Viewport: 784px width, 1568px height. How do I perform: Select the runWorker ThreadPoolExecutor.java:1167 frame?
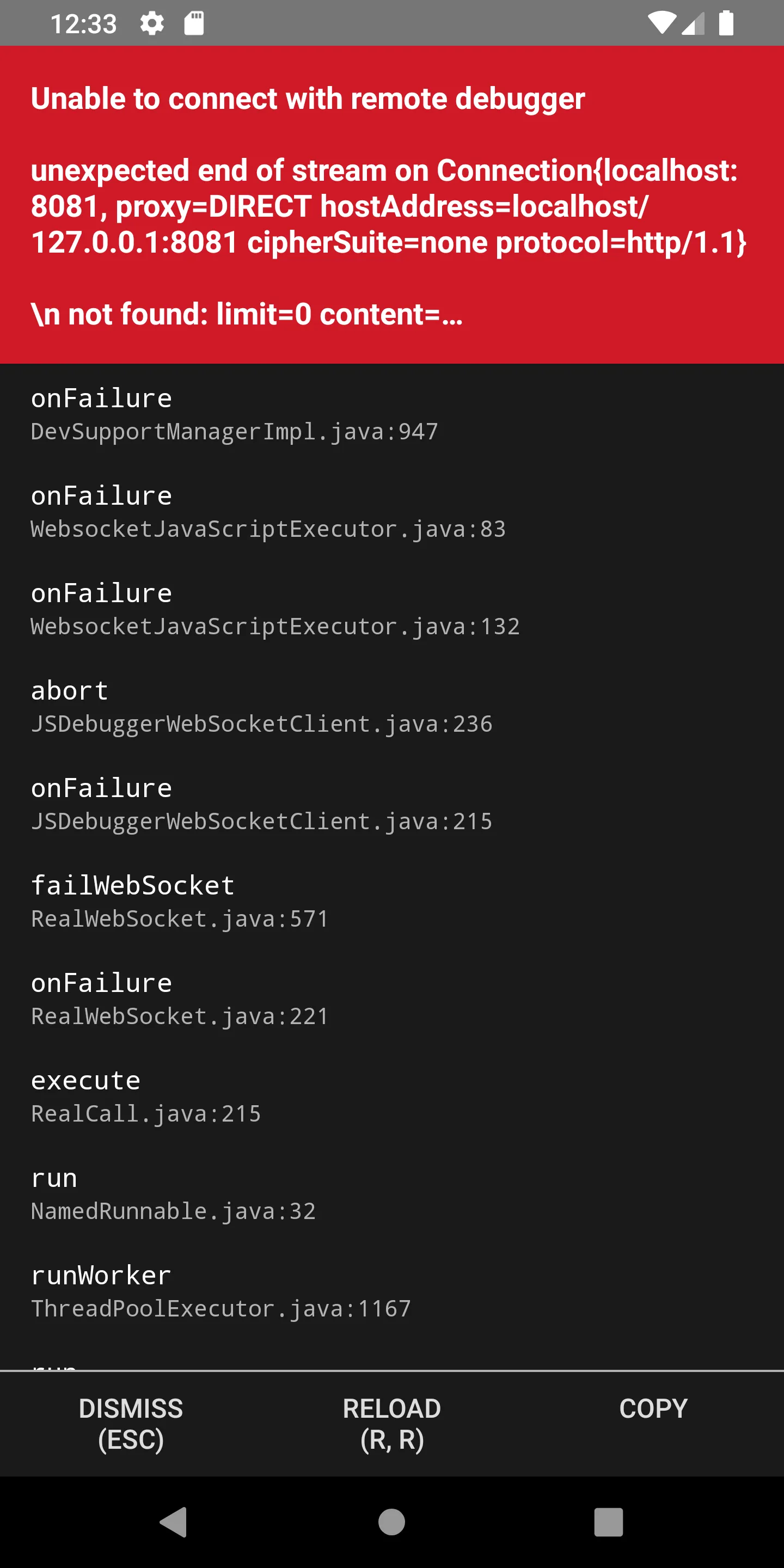[x=221, y=1291]
